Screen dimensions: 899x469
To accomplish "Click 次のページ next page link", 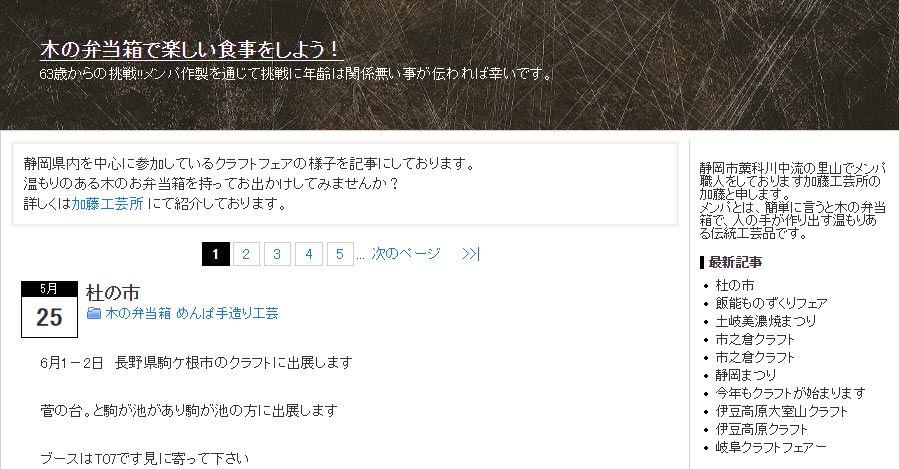I will click(406, 253).
